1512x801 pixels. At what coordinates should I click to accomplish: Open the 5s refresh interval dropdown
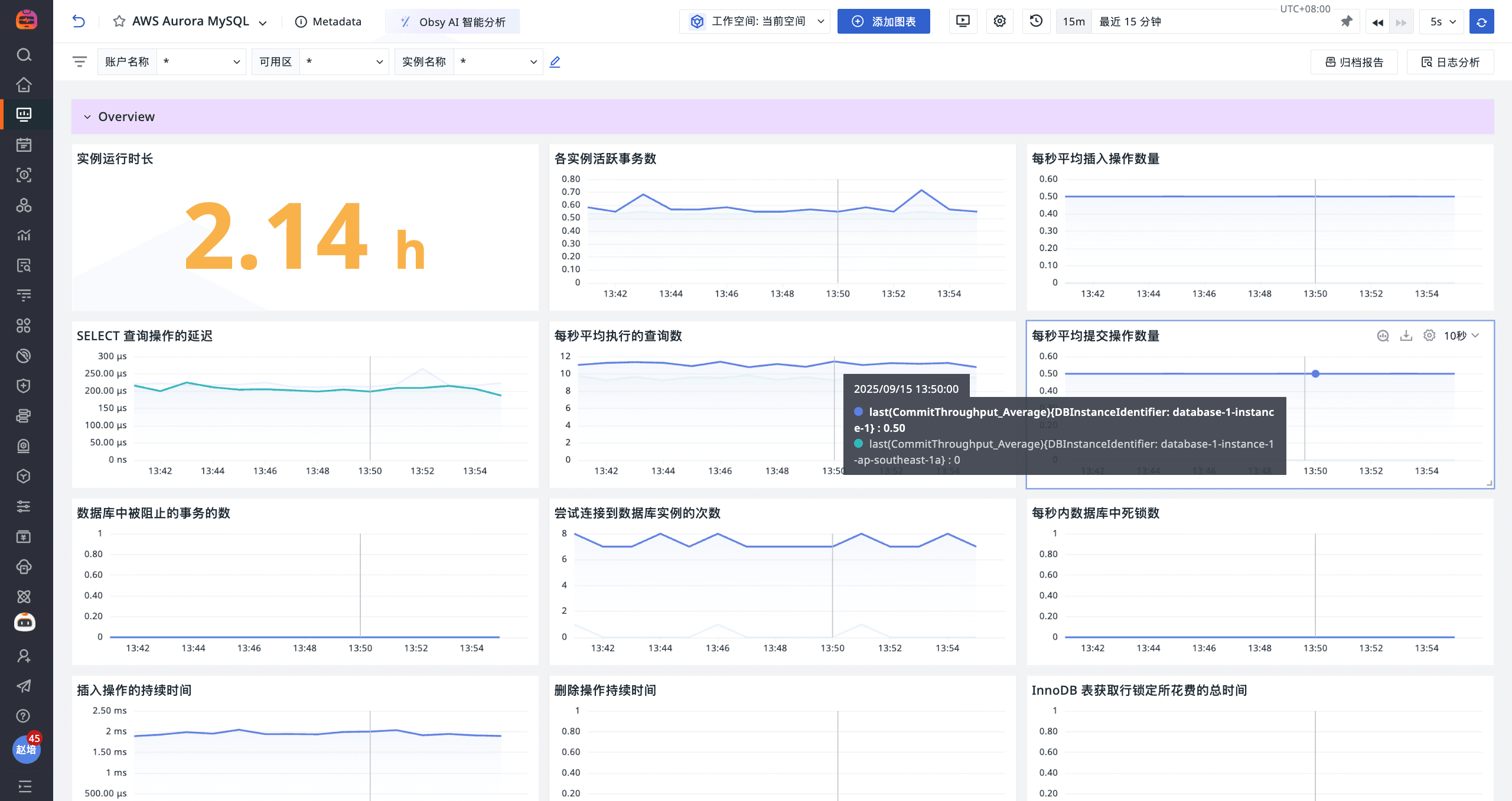1442,22
